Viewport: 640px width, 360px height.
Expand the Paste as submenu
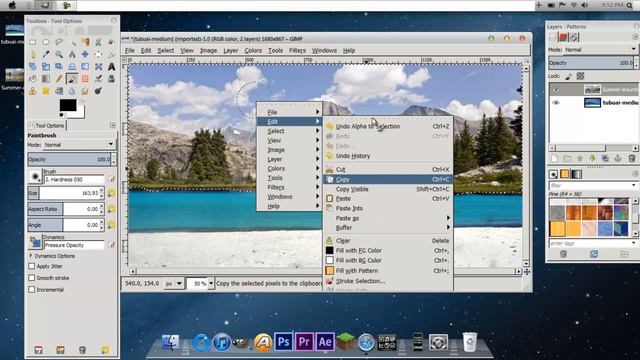[x=388, y=218]
